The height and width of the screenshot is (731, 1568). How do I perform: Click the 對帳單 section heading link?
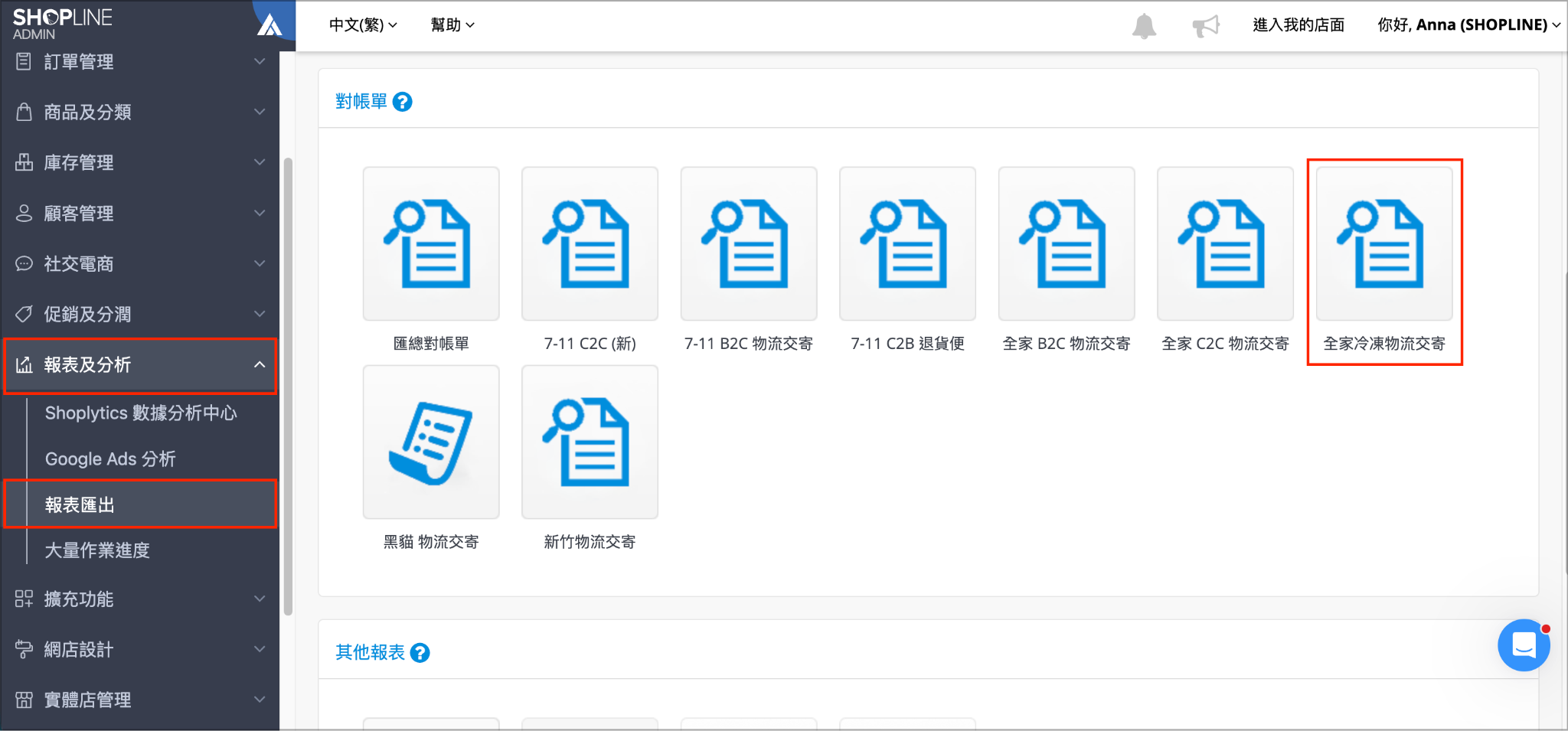(361, 102)
